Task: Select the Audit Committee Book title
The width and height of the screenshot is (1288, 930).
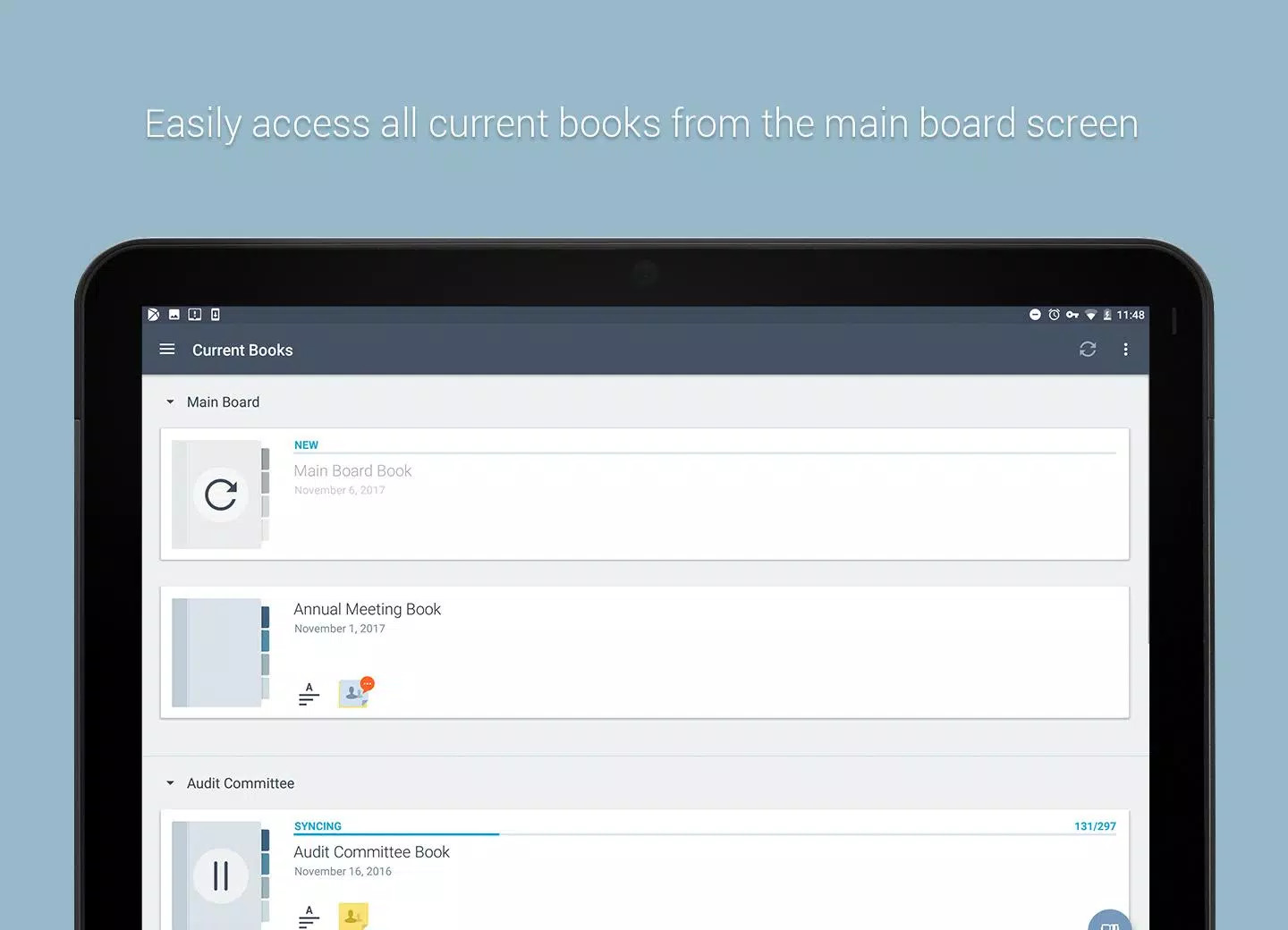Action: point(371,852)
